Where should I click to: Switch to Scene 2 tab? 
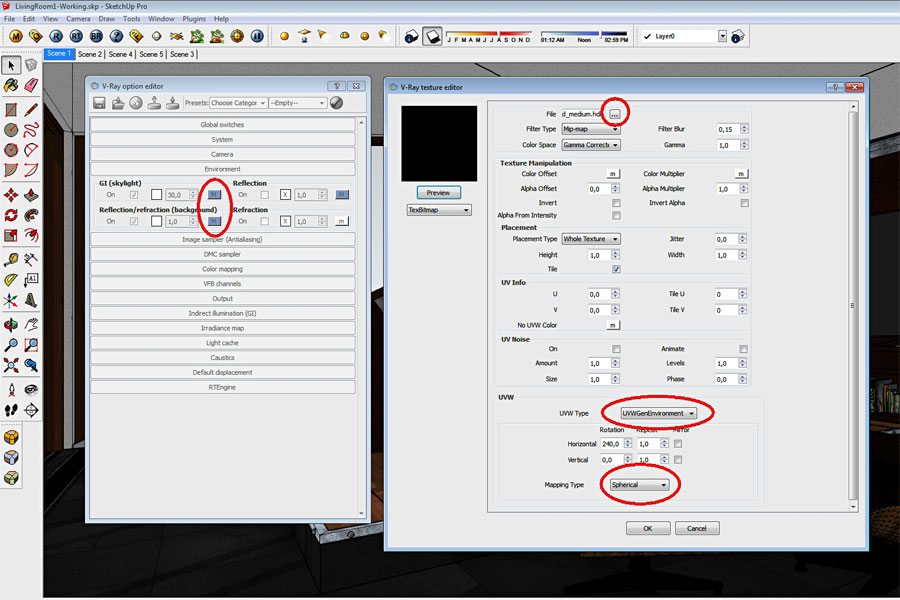pyautogui.click(x=90, y=55)
